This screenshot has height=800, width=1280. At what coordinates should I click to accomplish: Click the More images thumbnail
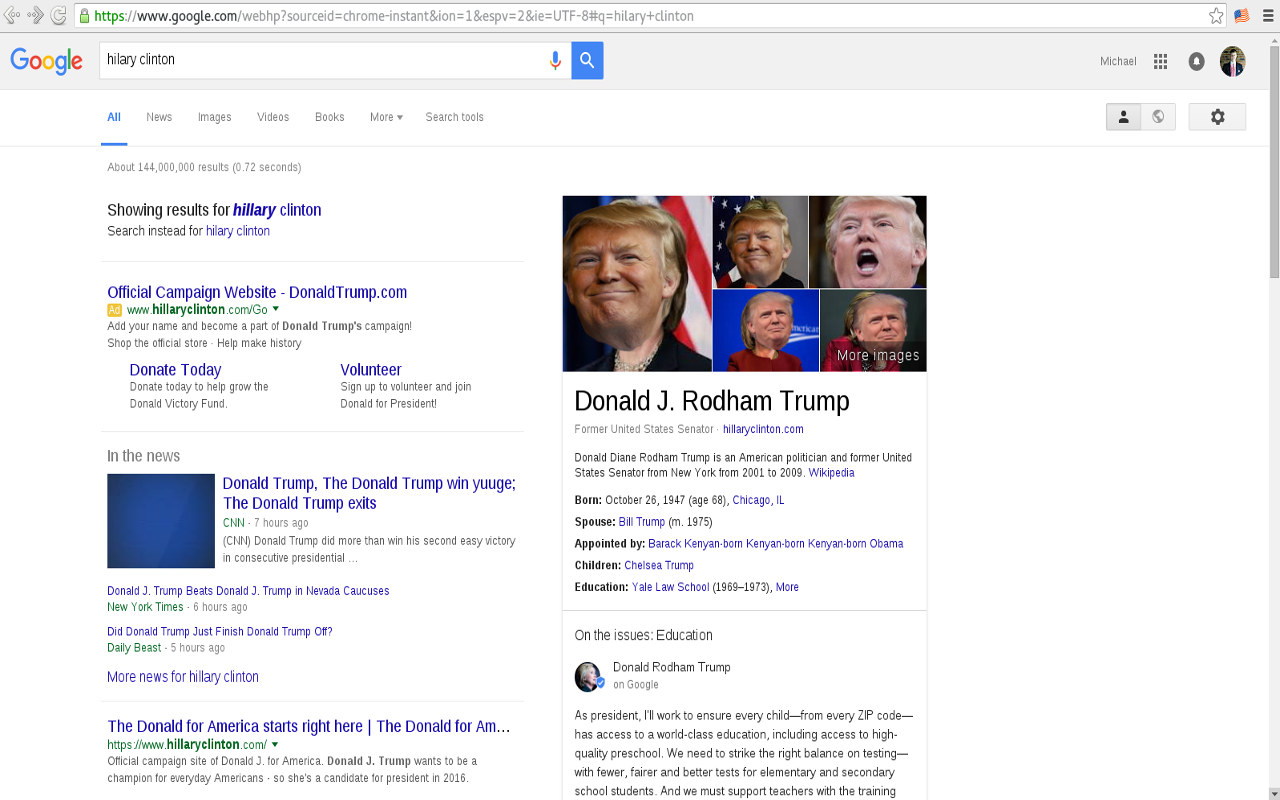tap(873, 331)
